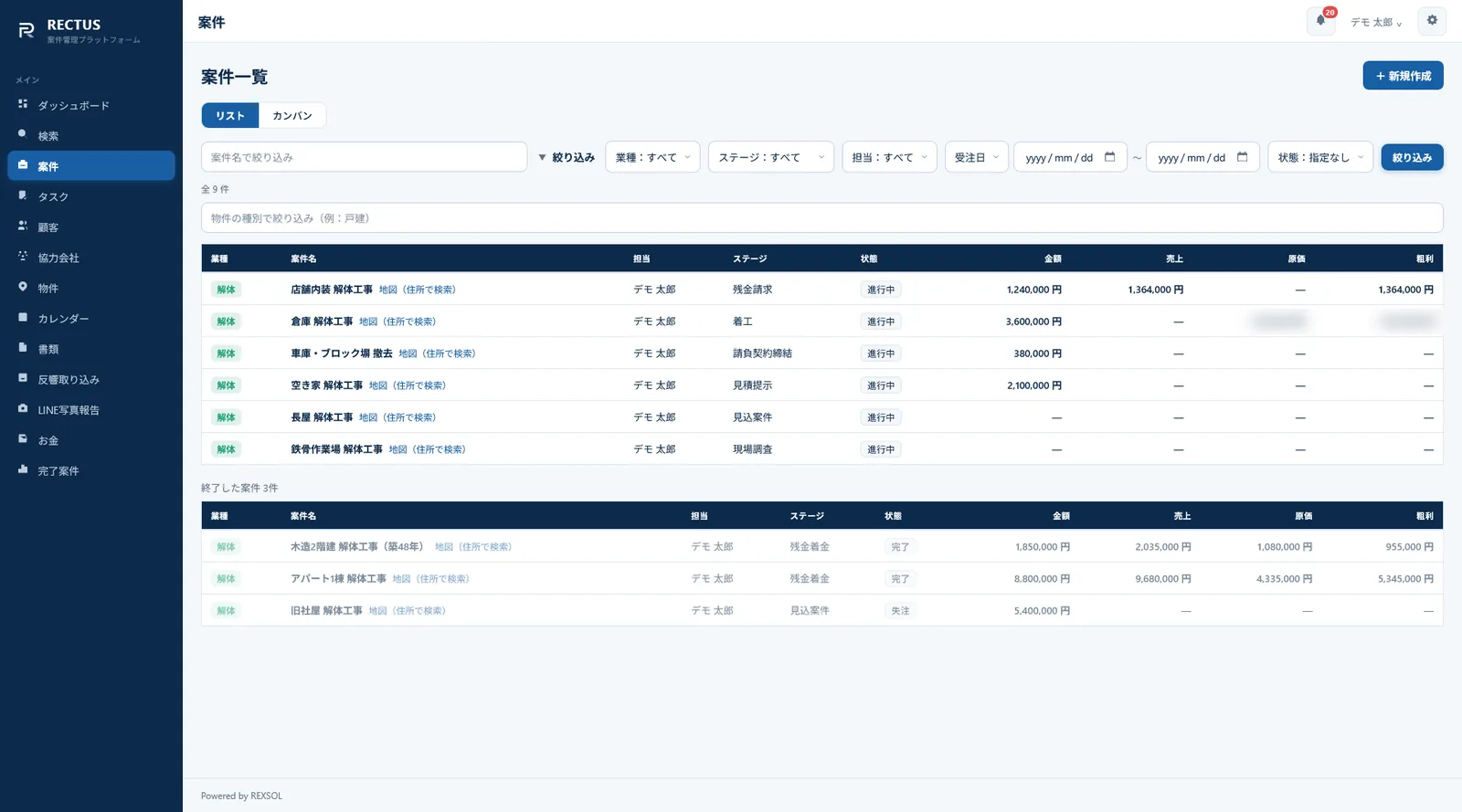
Task: Open 協力会社 in the sidebar
Action: pyautogui.click(x=91, y=258)
